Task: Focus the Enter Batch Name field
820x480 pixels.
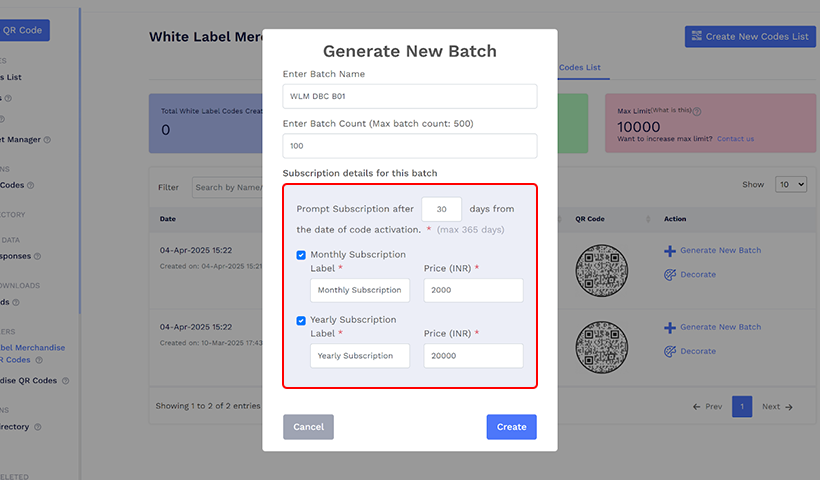Action: click(410, 96)
